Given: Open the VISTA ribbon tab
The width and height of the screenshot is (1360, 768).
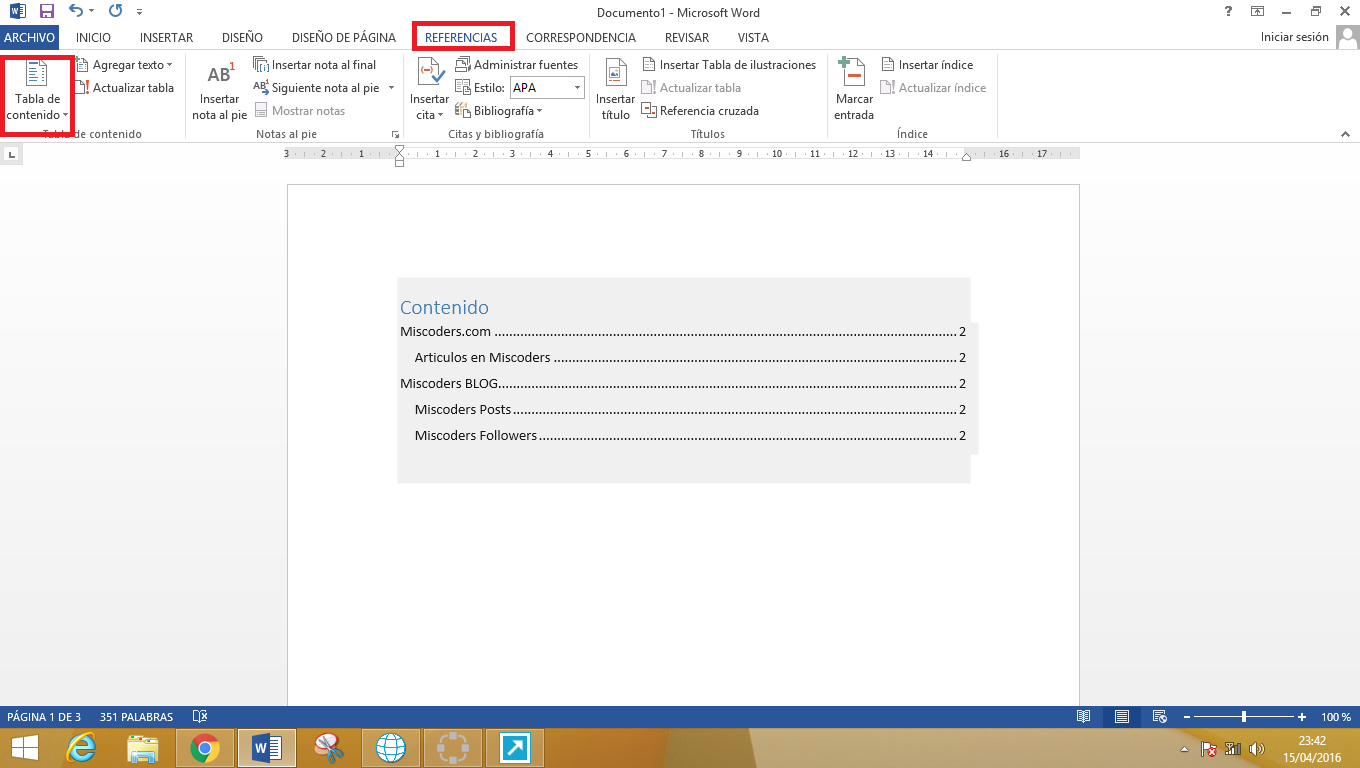Looking at the screenshot, I should (x=753, y=37).
